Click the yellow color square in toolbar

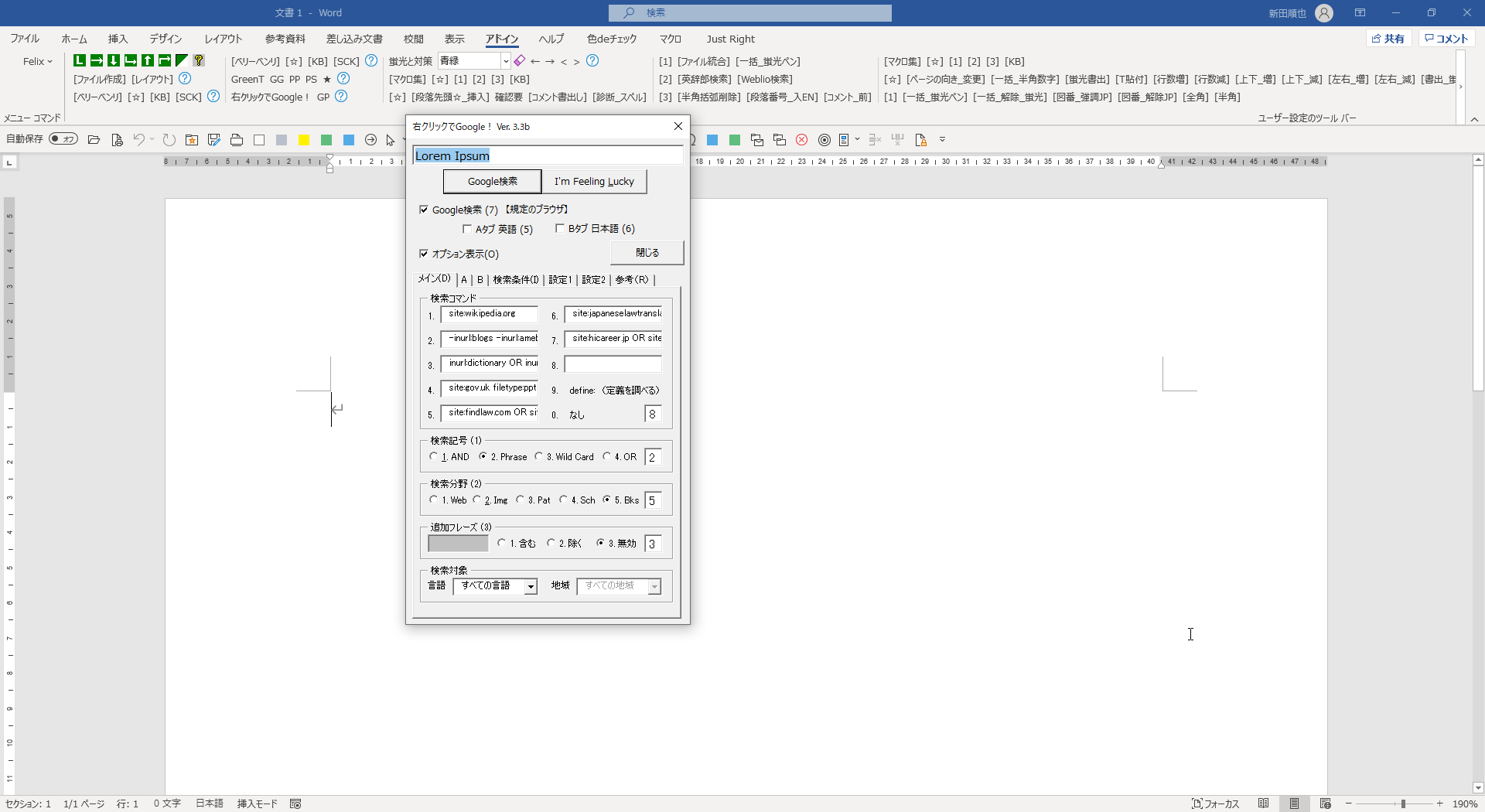304,140
